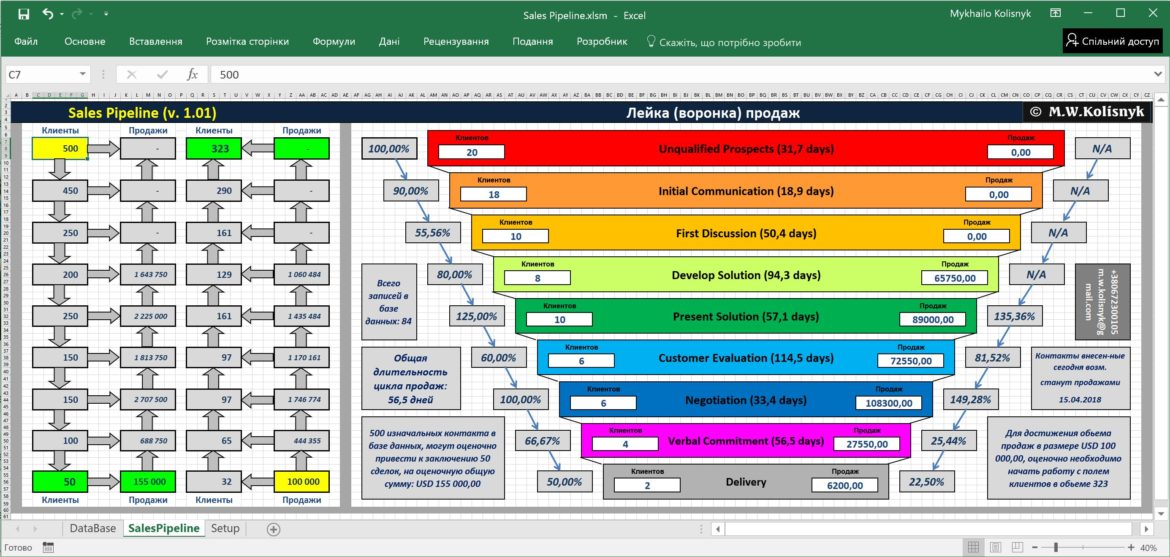Screen dimensions: 1170x557
Task: Switch to the Вставлення ribbon tab
Action: 156,42
